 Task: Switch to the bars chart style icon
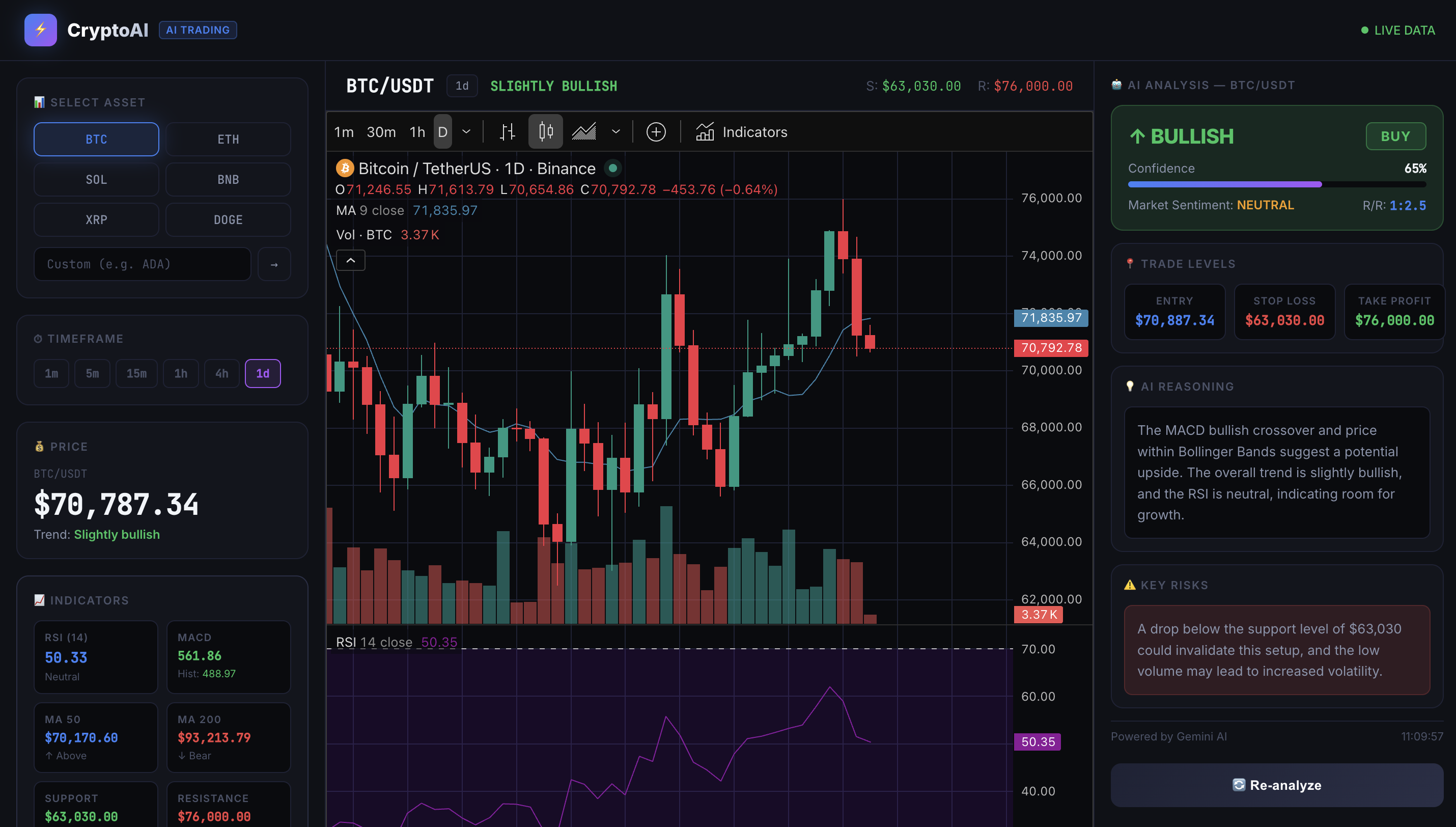tap(507, 131)
